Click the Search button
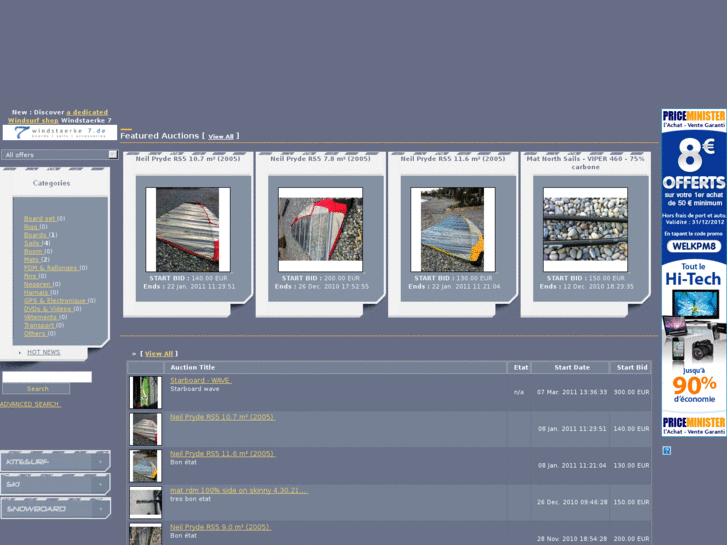The width and height of the screenshot is (727, 545). [36, 389]
